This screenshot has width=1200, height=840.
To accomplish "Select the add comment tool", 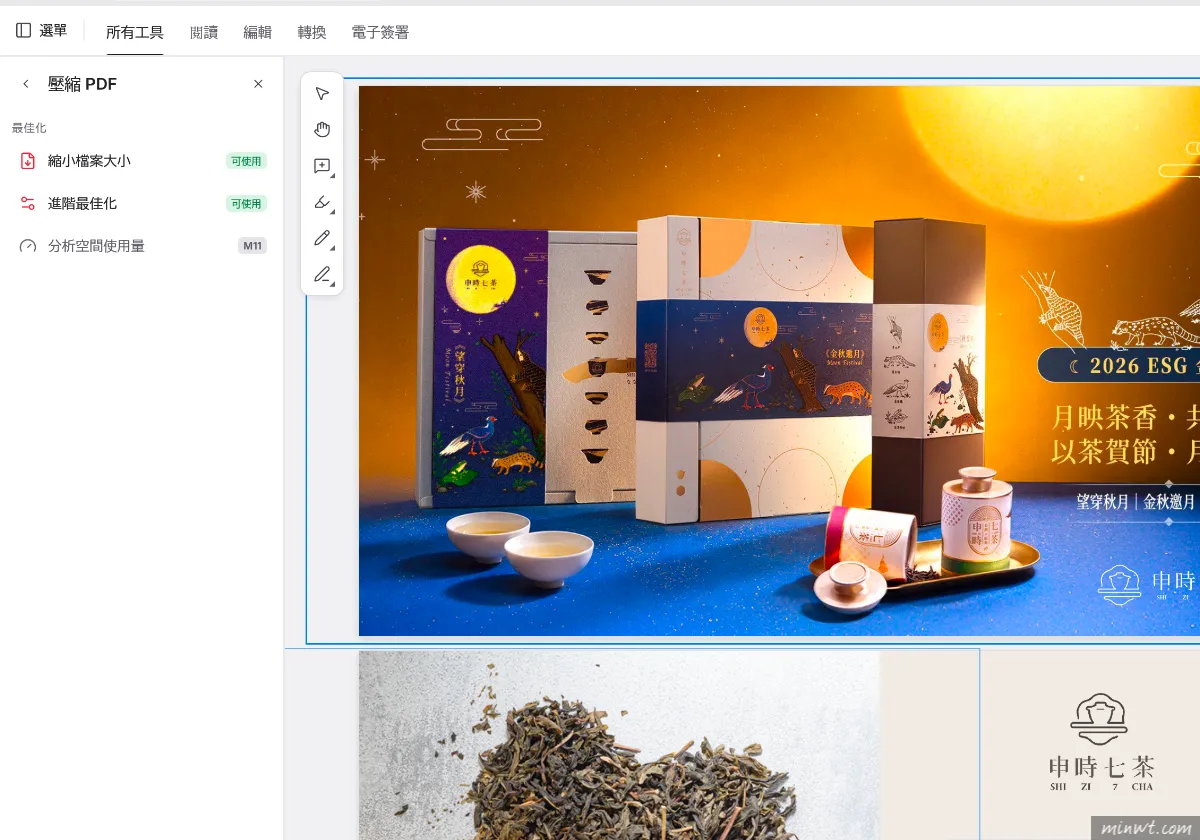I will (x=322, y=166).
